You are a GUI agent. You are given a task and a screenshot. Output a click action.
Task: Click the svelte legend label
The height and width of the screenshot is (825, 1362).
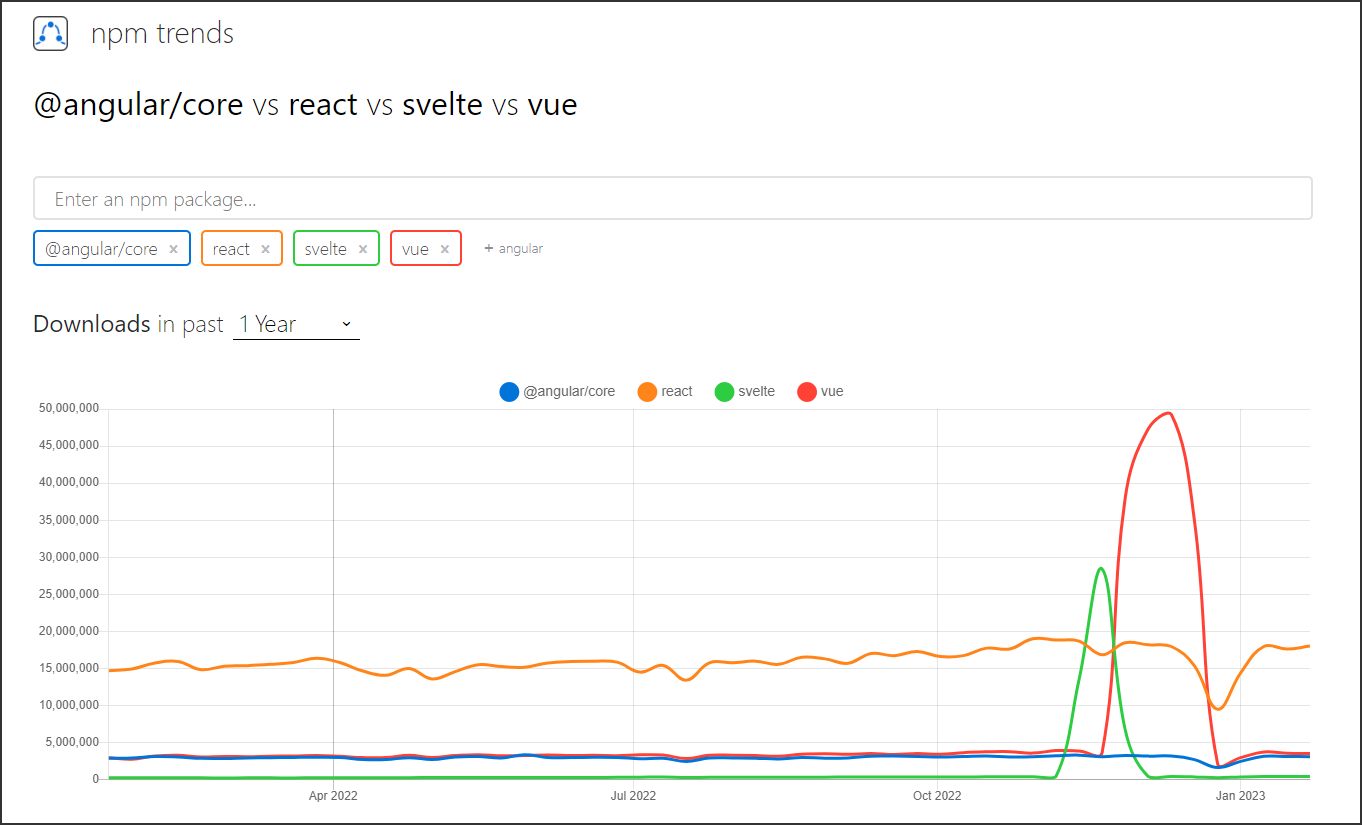click(x=757, y=392)
